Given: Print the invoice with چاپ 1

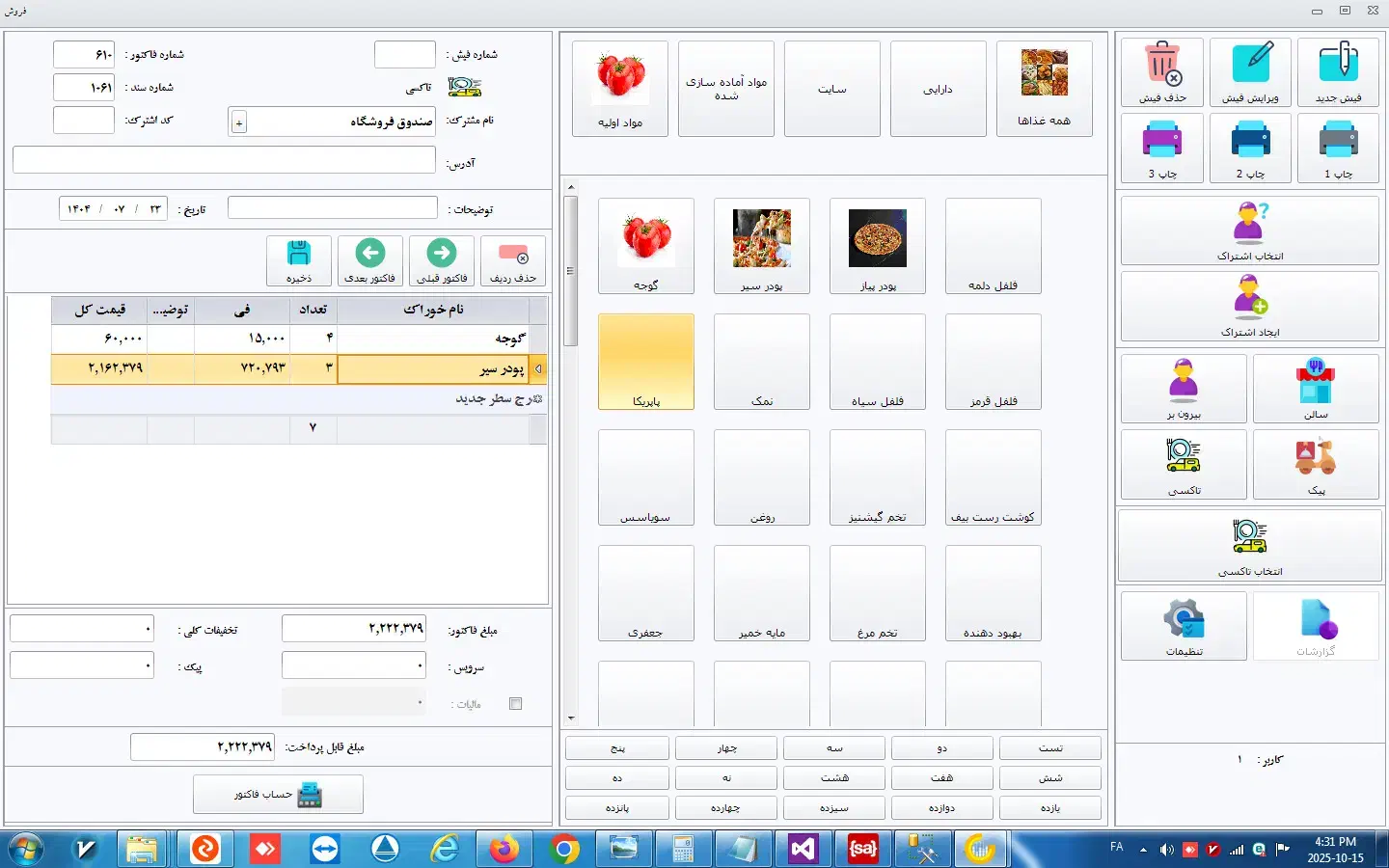Looking at the screenshot, I should pyautogui.click(x=1339, y=148).
